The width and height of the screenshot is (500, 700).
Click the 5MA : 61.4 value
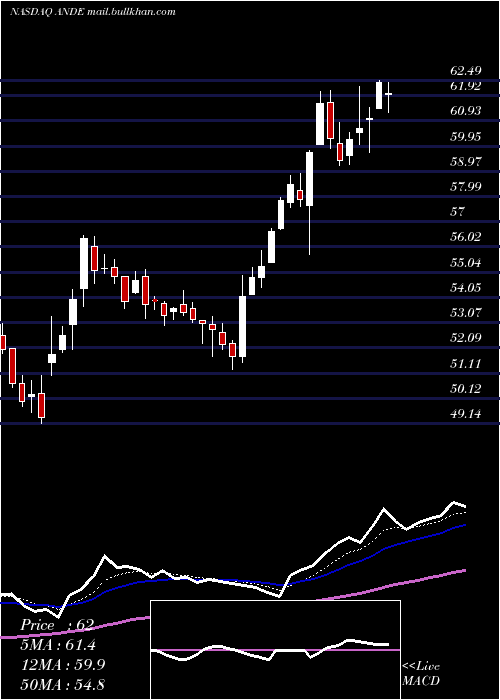58,645
